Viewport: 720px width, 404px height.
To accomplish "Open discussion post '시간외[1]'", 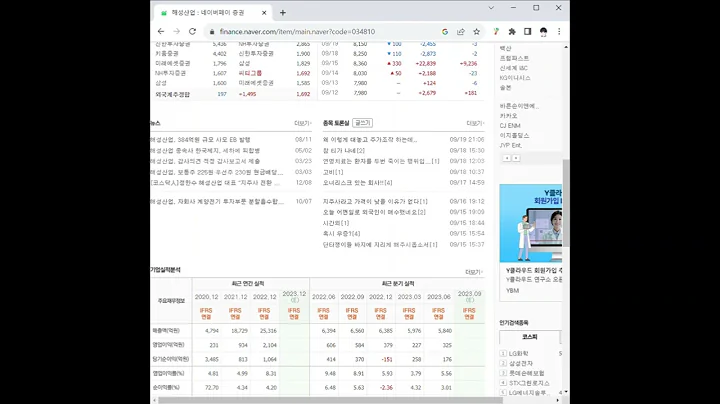I will coord(336,223).
